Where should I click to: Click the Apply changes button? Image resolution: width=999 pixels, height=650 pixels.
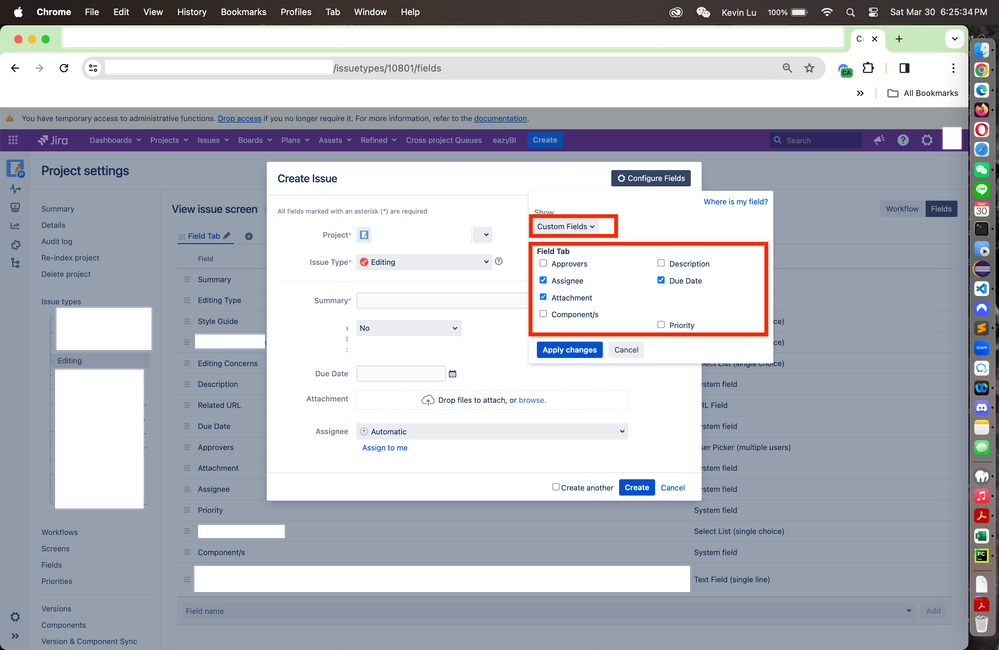(570, 350)
